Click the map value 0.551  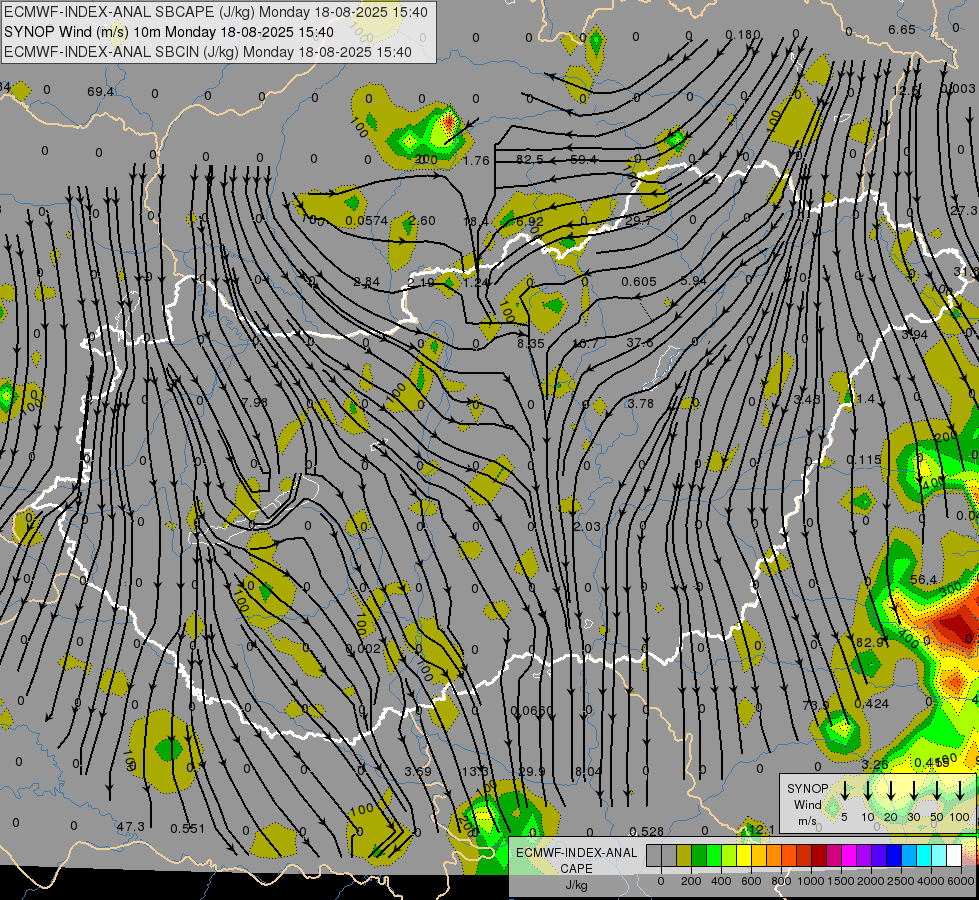(187, 828)
